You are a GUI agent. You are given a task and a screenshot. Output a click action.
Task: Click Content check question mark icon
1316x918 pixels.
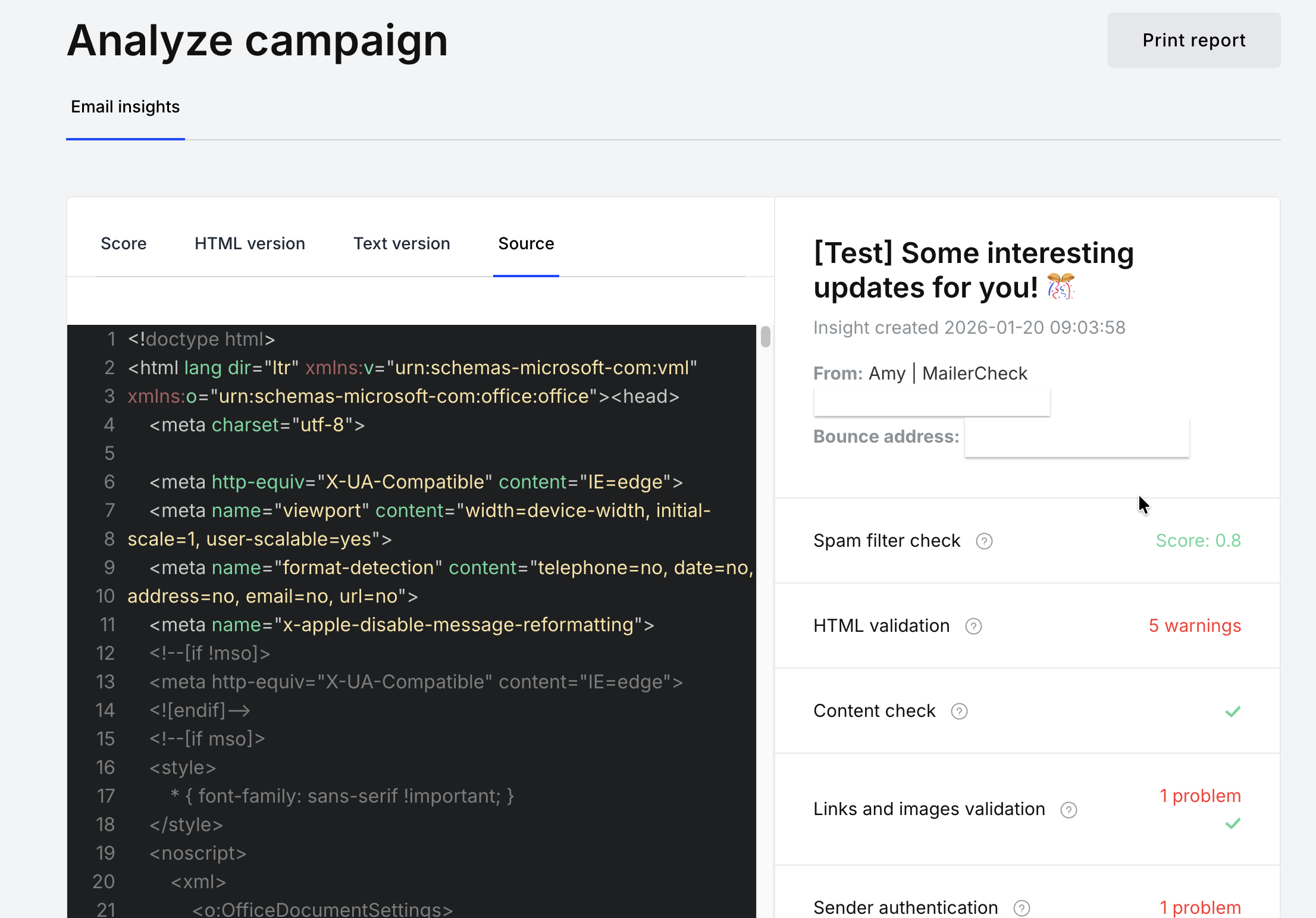click(959, 711)
